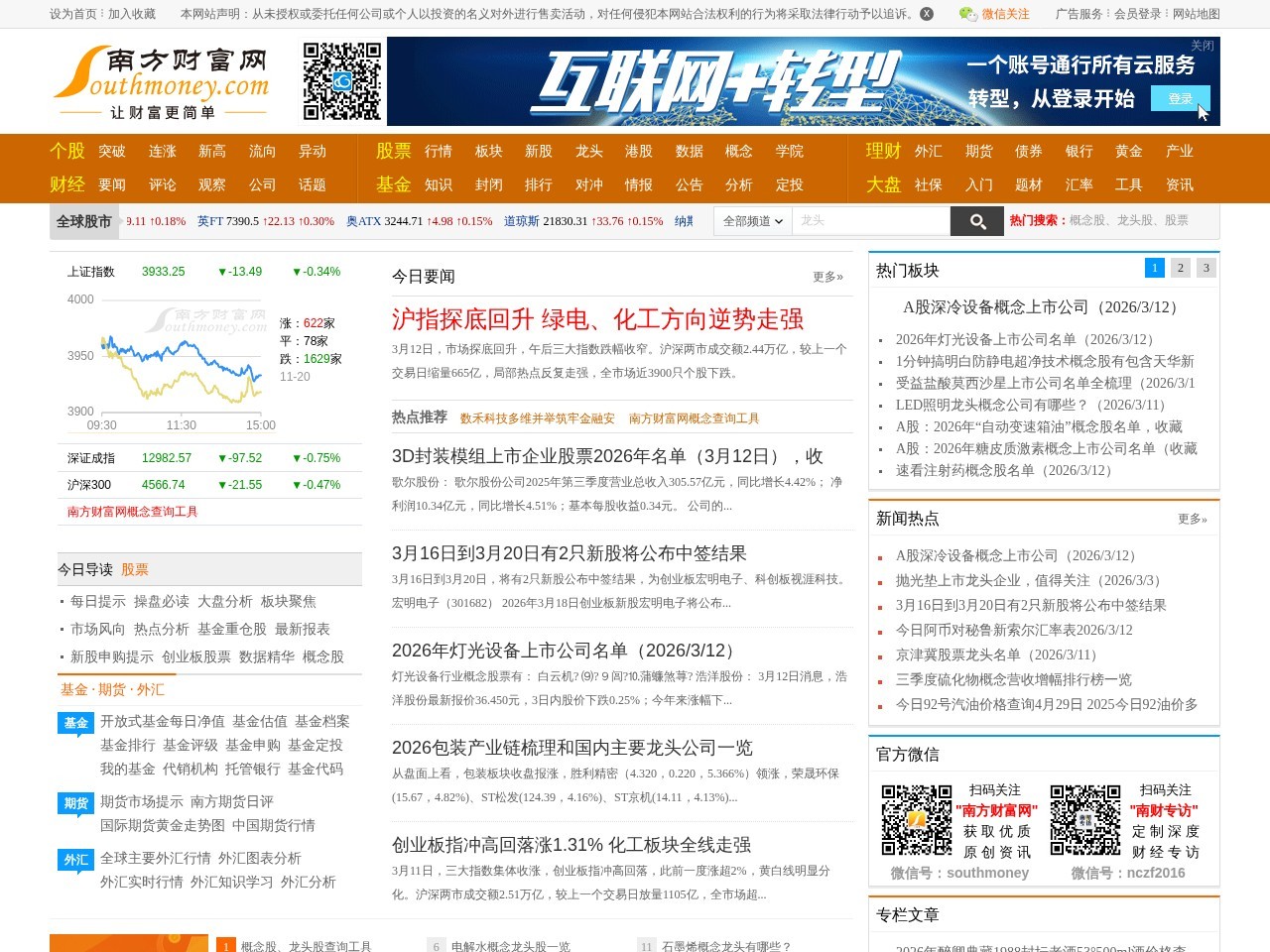
Task: Open the 股票 navigation menu
Action: tap(393, 151)
